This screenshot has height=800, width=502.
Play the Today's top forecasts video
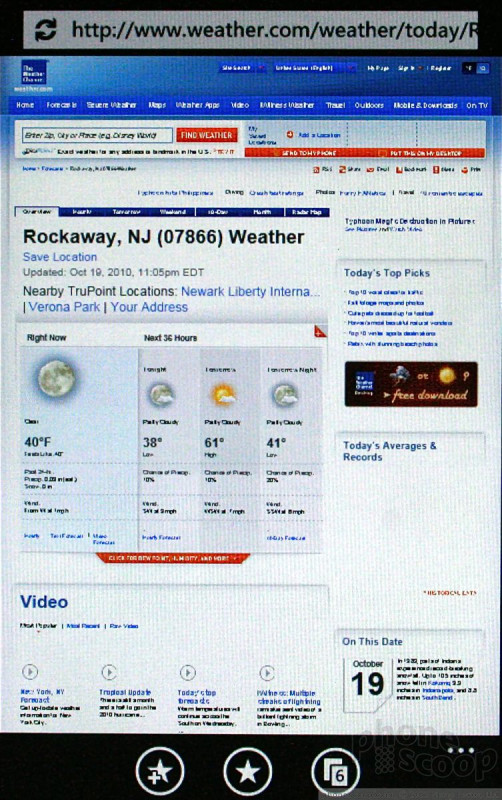[x=188, y=672]
